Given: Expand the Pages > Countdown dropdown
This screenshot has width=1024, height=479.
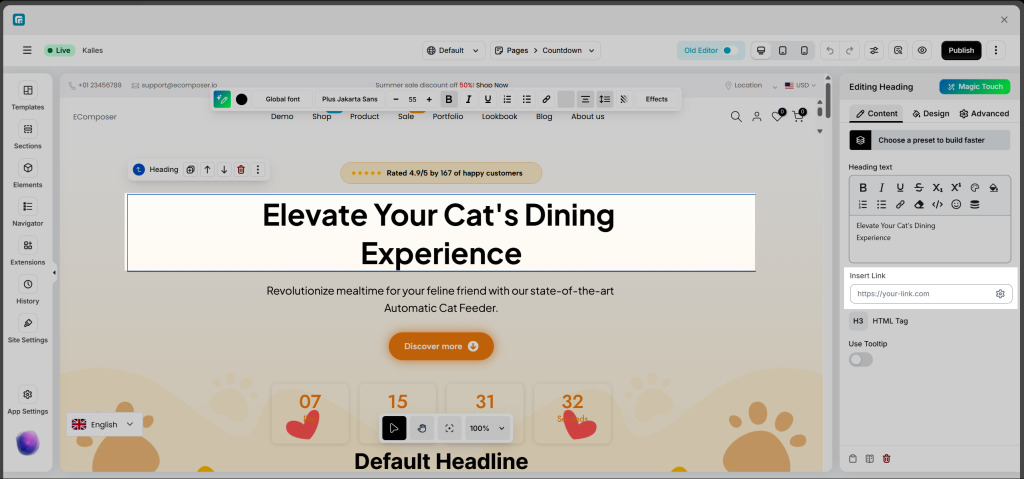Looking at the screenshot, I should point(545,50).
